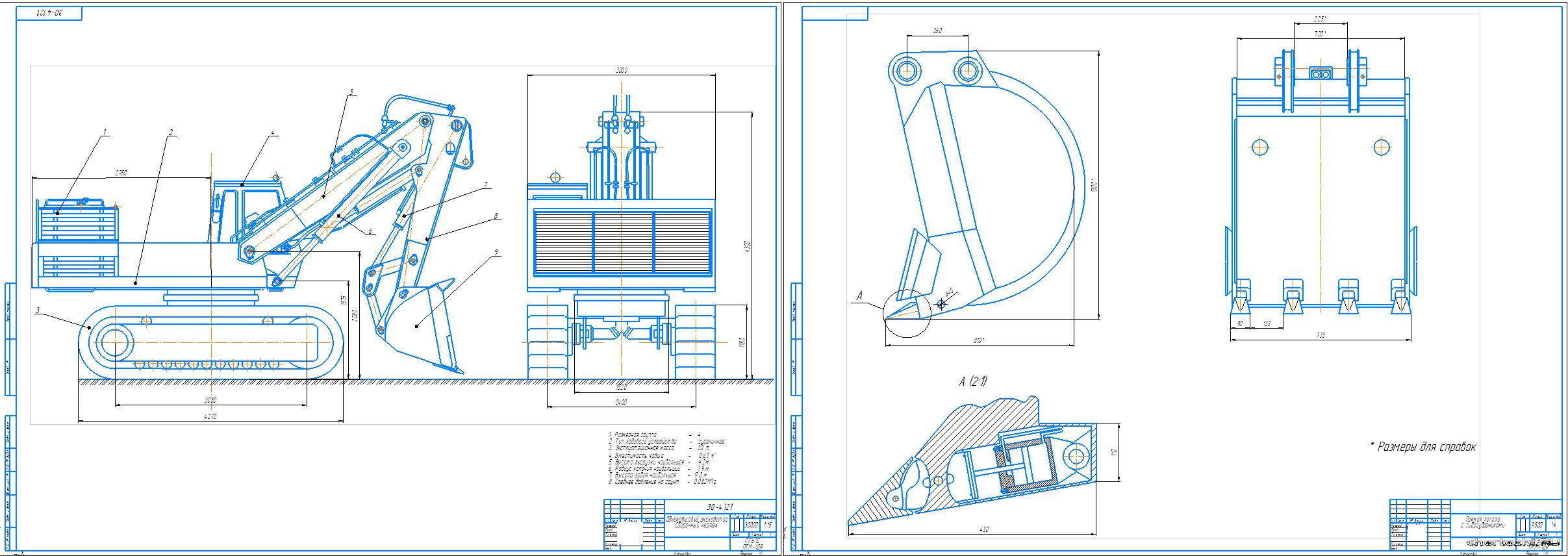Select the 4300 height dimension text

coord(747,247)
